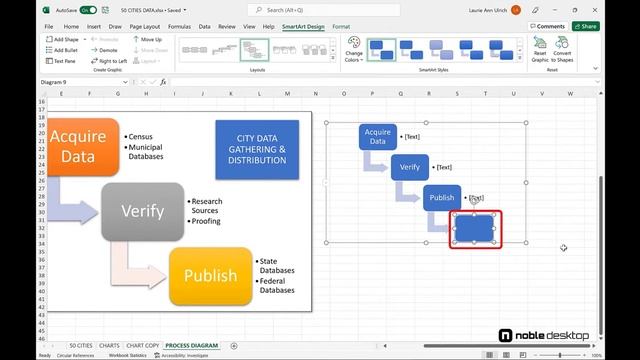Open the user account avatar

tap(516, 10)
